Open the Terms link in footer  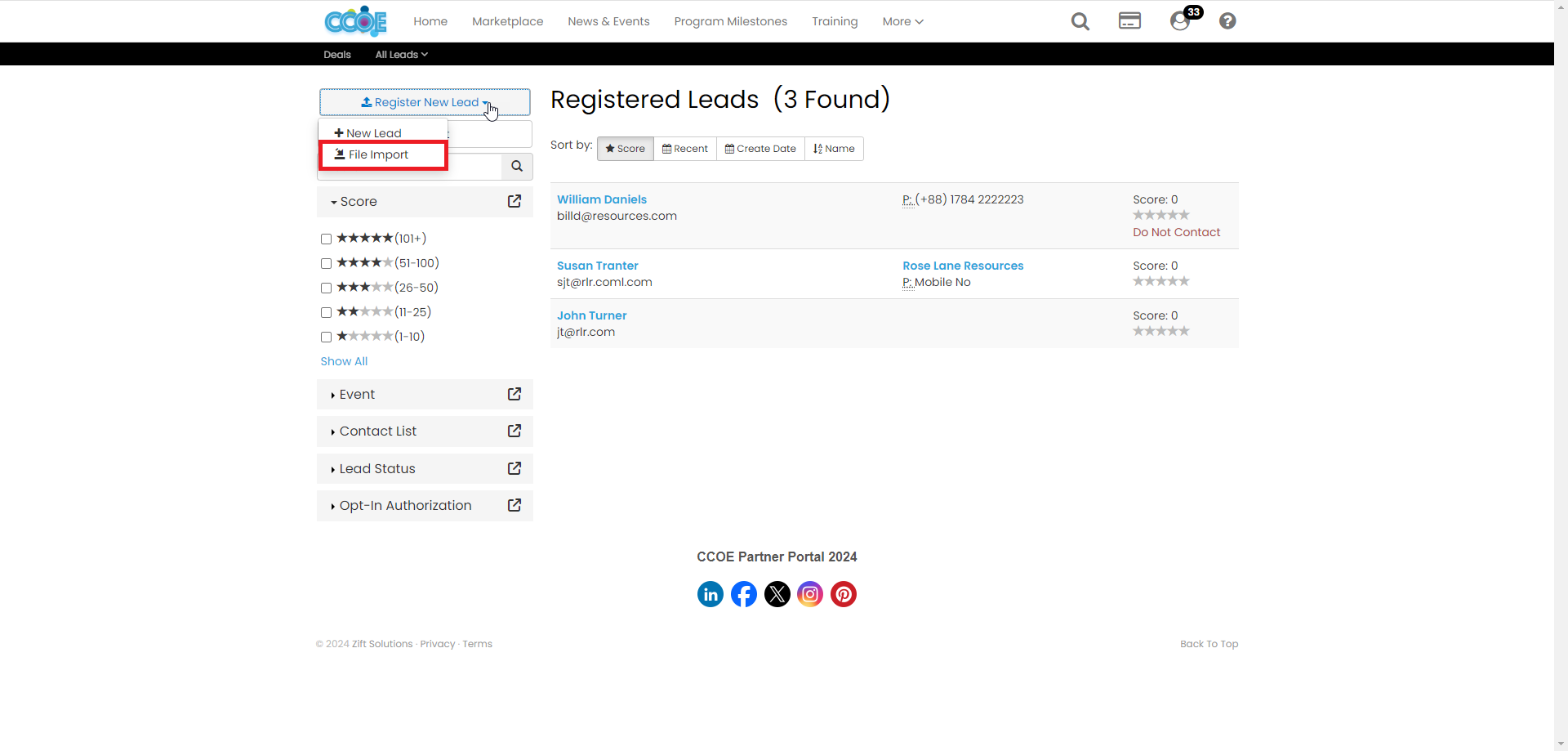pos(478,644)
